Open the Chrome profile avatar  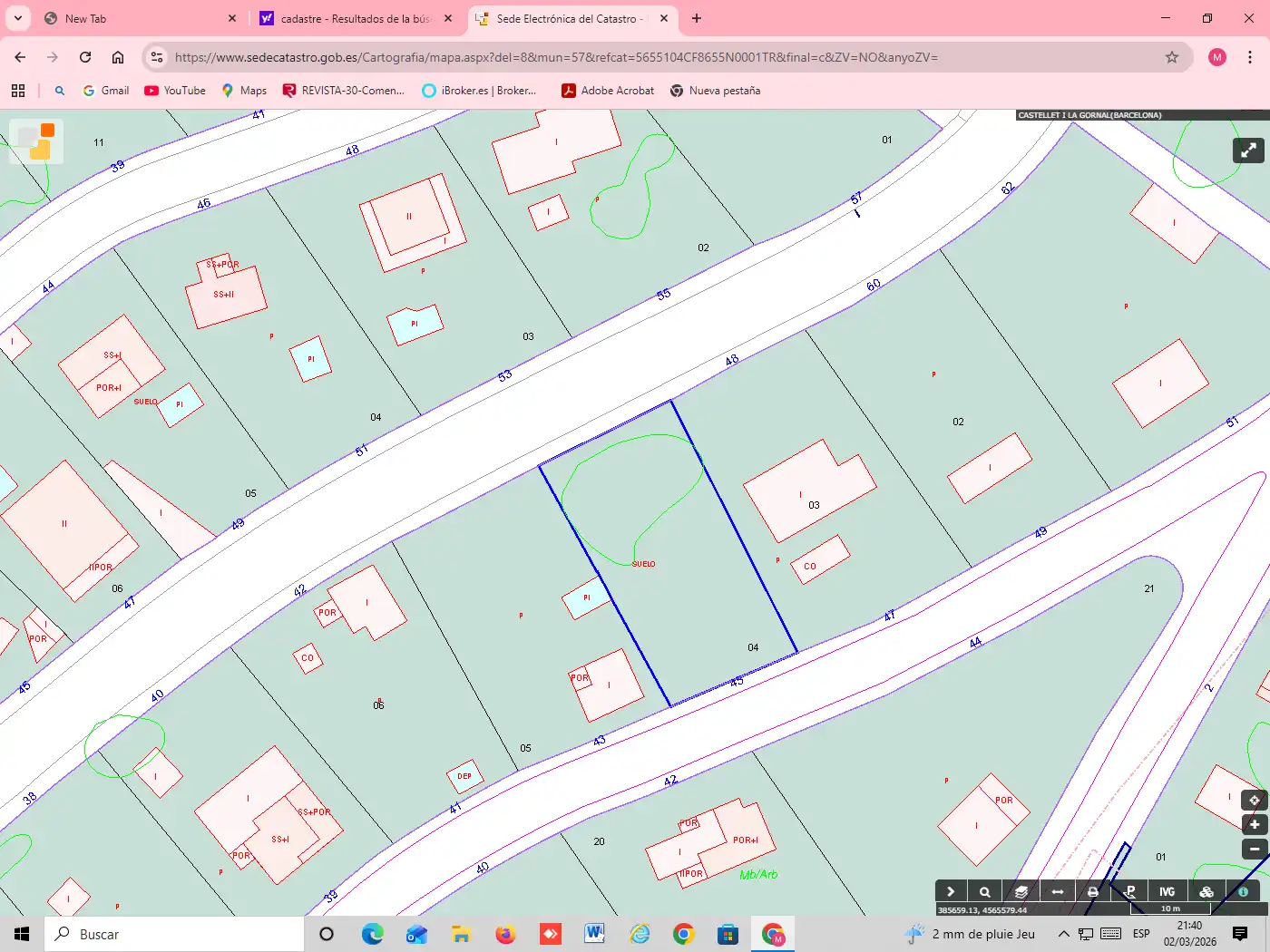(1217, 57)
